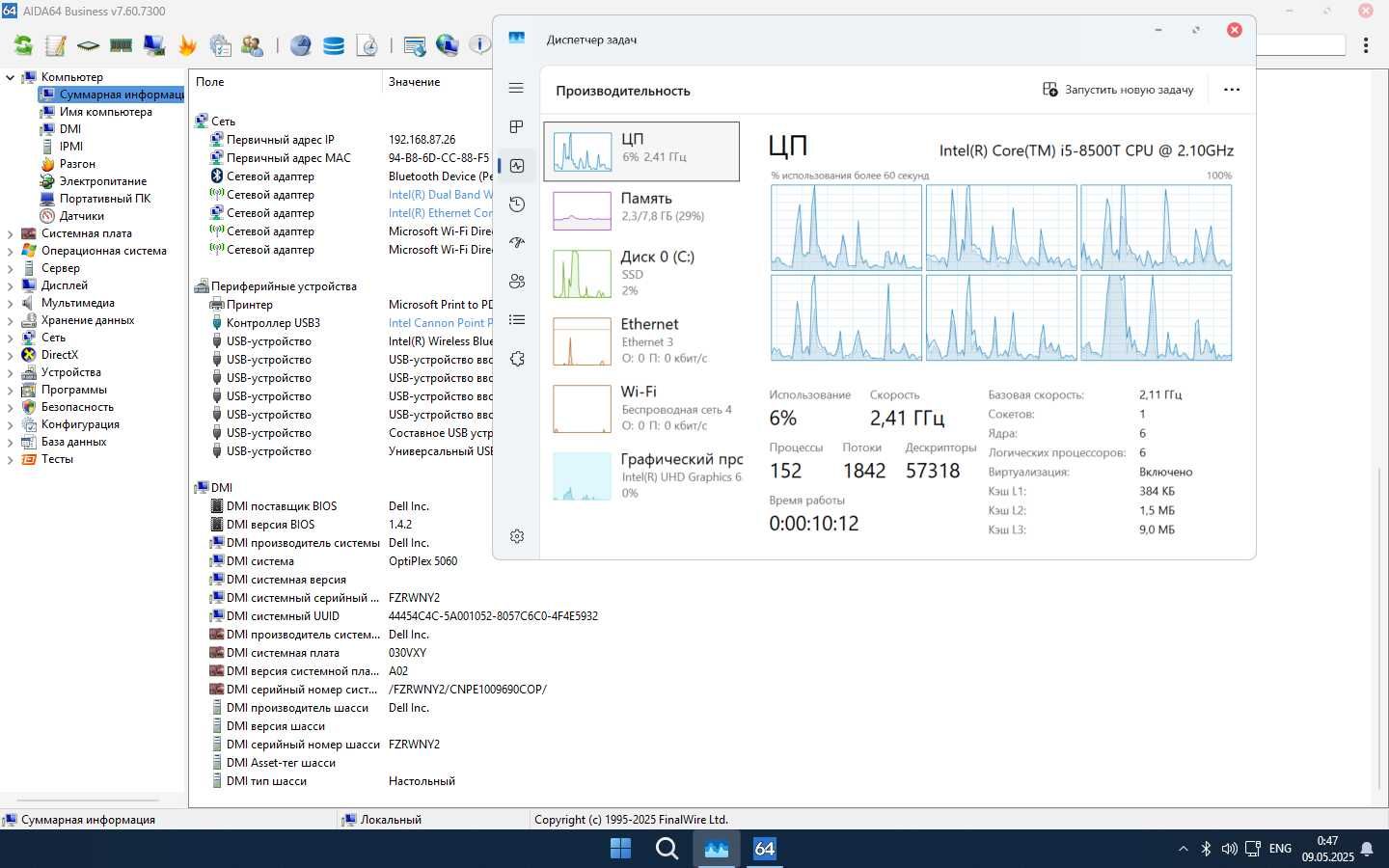
Task: Expand the Тесты tree node
Action: tap(10, 459)
